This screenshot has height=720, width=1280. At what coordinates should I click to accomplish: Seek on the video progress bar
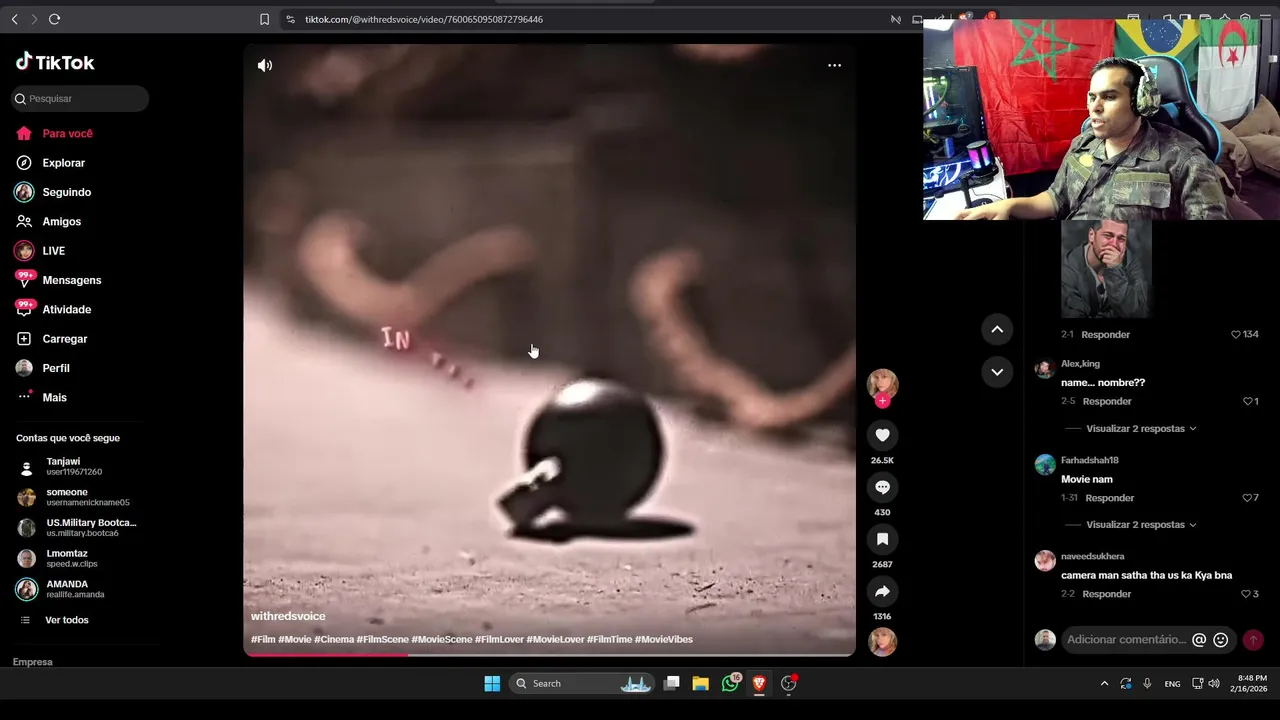(549, 654)
